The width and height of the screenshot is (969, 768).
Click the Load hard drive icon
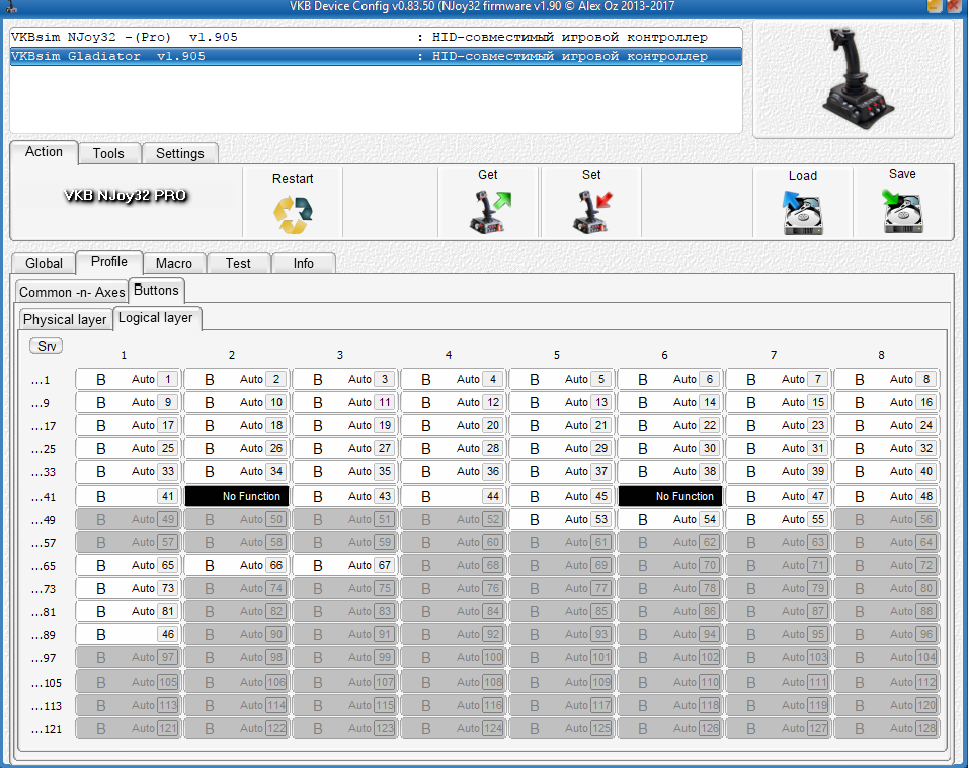(803, 213)
